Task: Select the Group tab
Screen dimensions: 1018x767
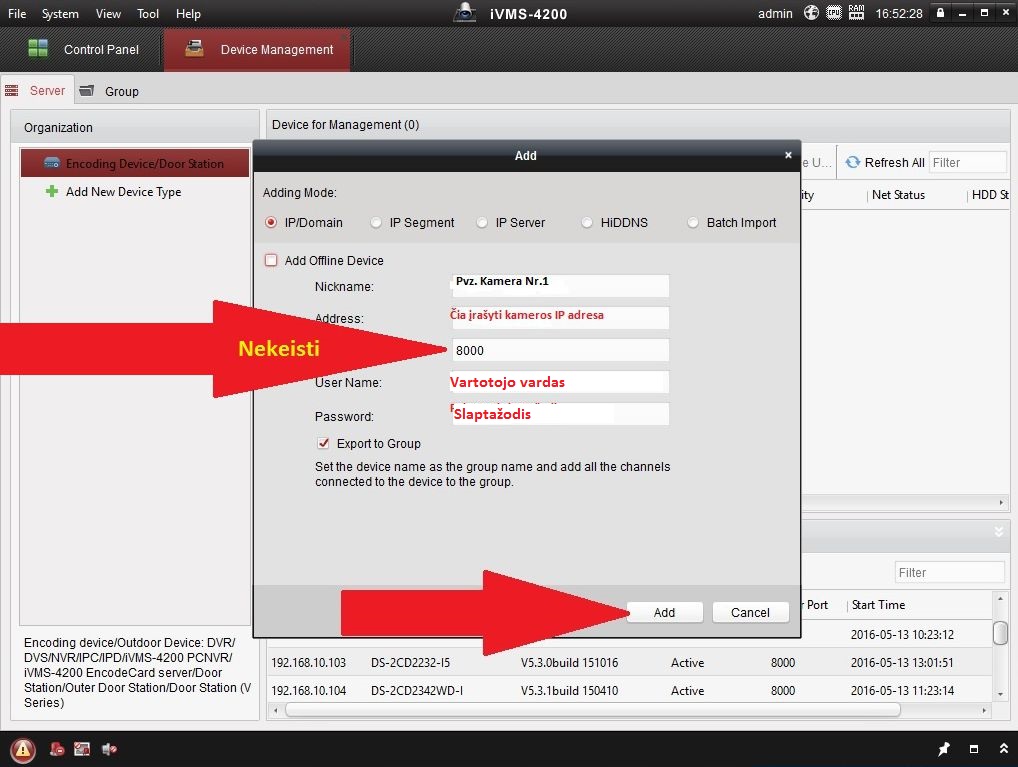Action: tap(109, 91)
